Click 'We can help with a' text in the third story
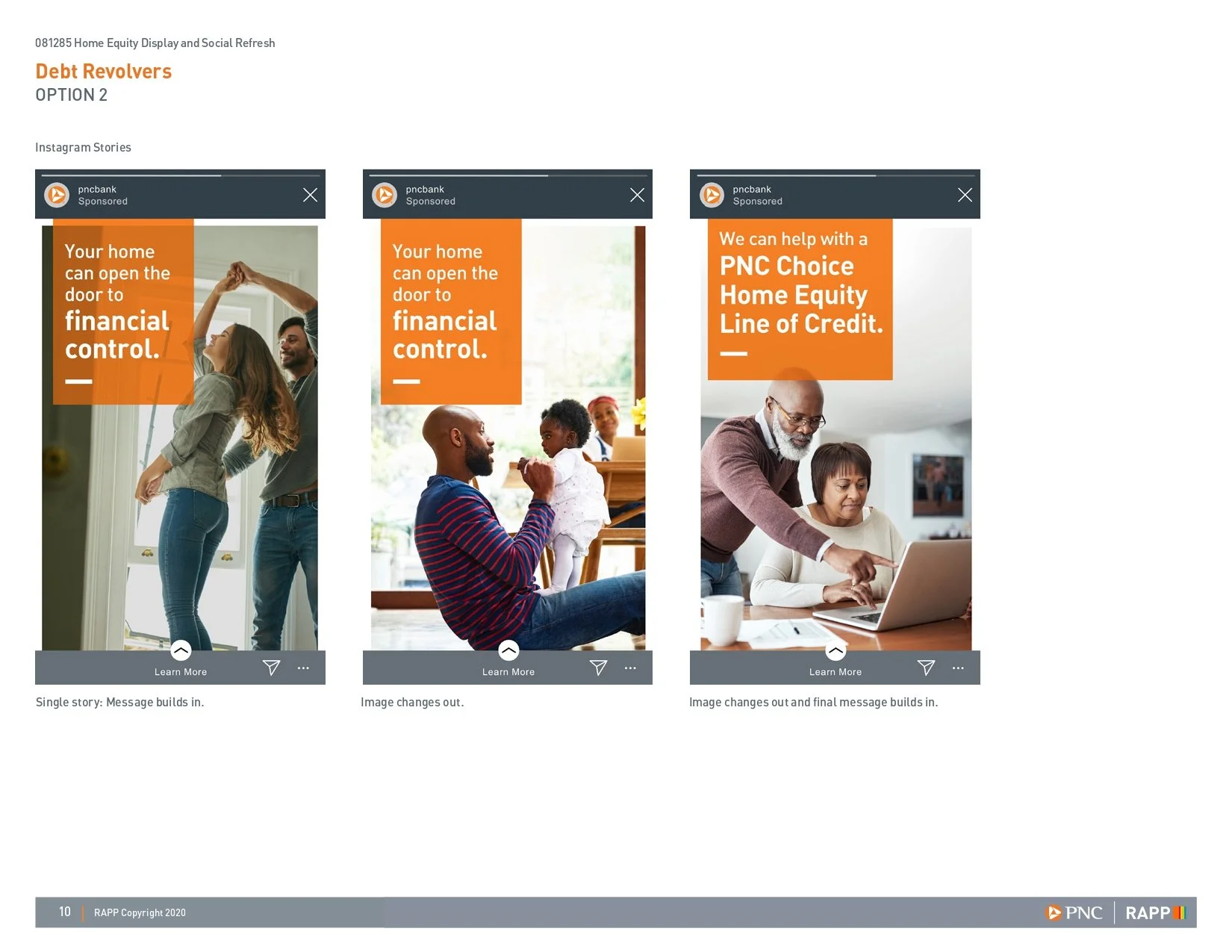Viewport: 1232px width, 952px height. pyautogui.click(x=794, y=239)
